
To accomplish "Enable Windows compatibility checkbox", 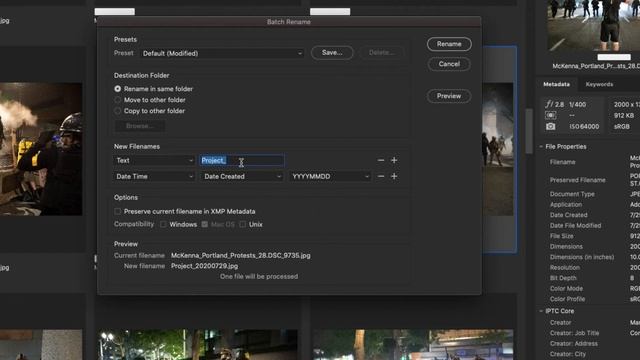I will tap(163, 224).
